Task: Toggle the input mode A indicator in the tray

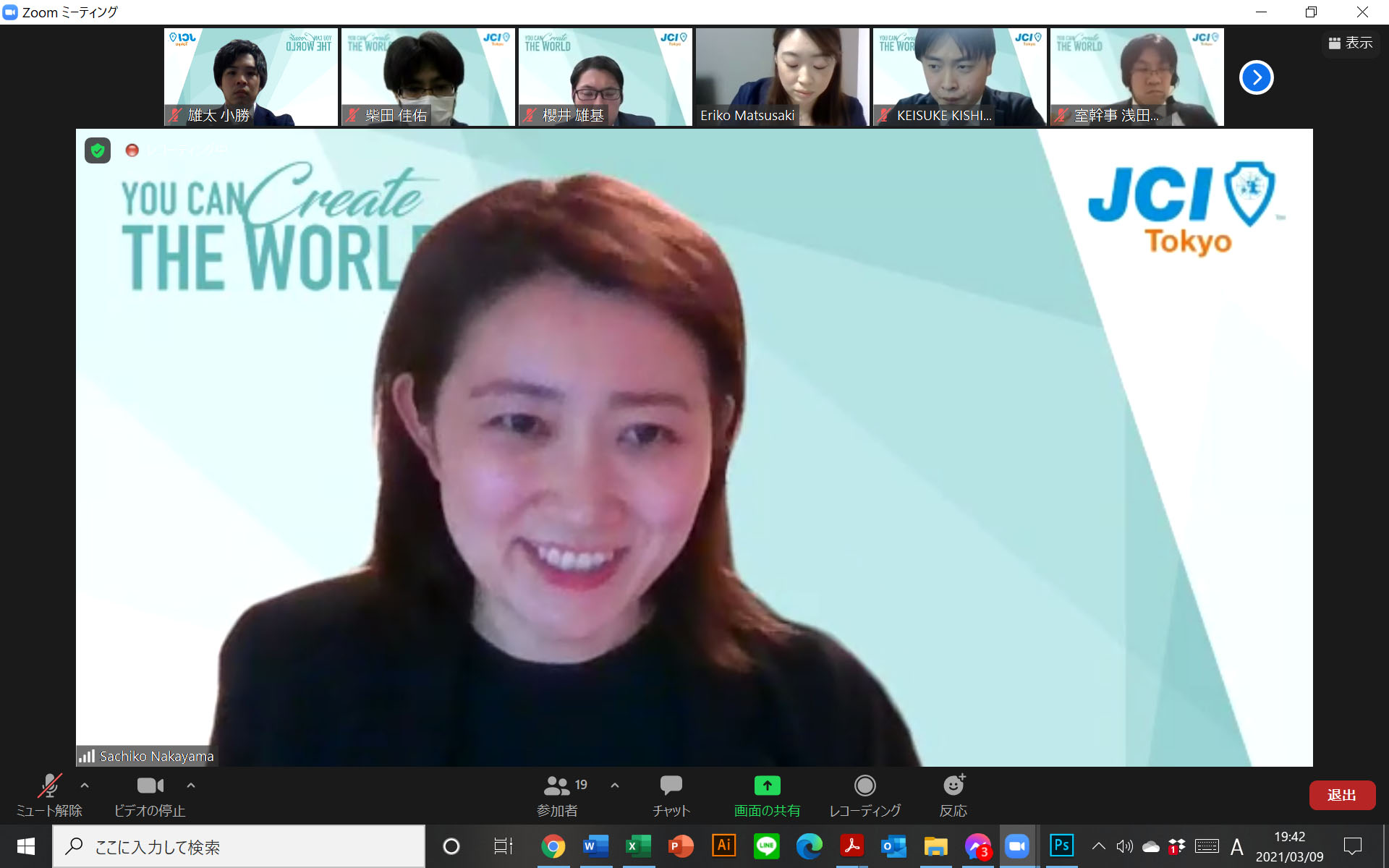Action: (1236, 846)
